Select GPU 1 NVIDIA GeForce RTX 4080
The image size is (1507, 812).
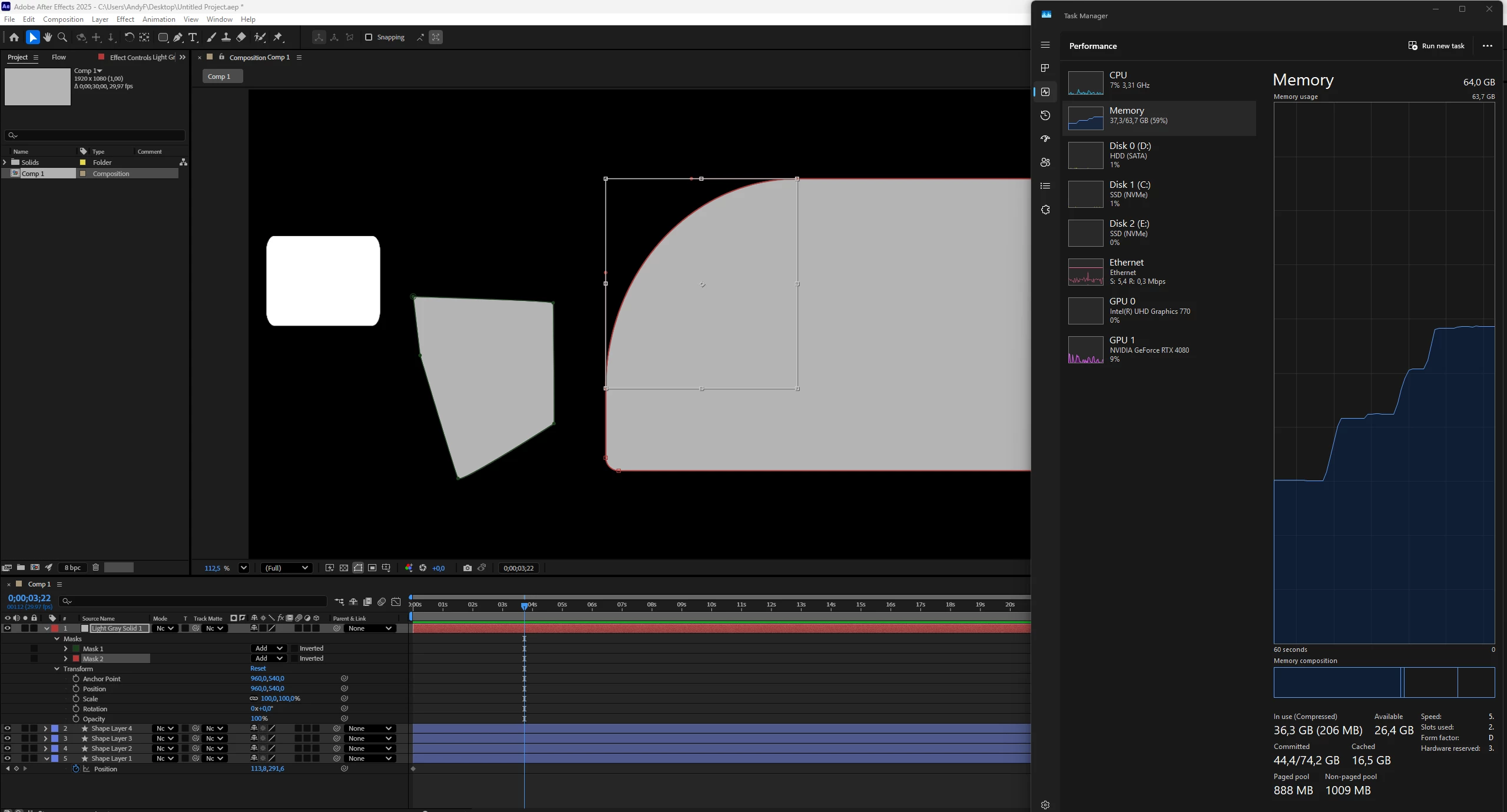tap(1159, 349)
